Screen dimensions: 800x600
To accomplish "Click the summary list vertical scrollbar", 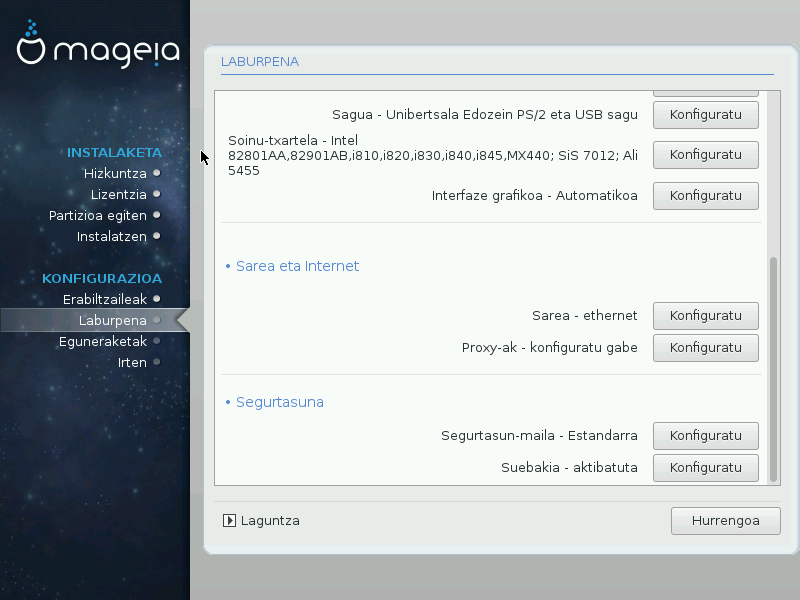I will [x=771, y=370].
